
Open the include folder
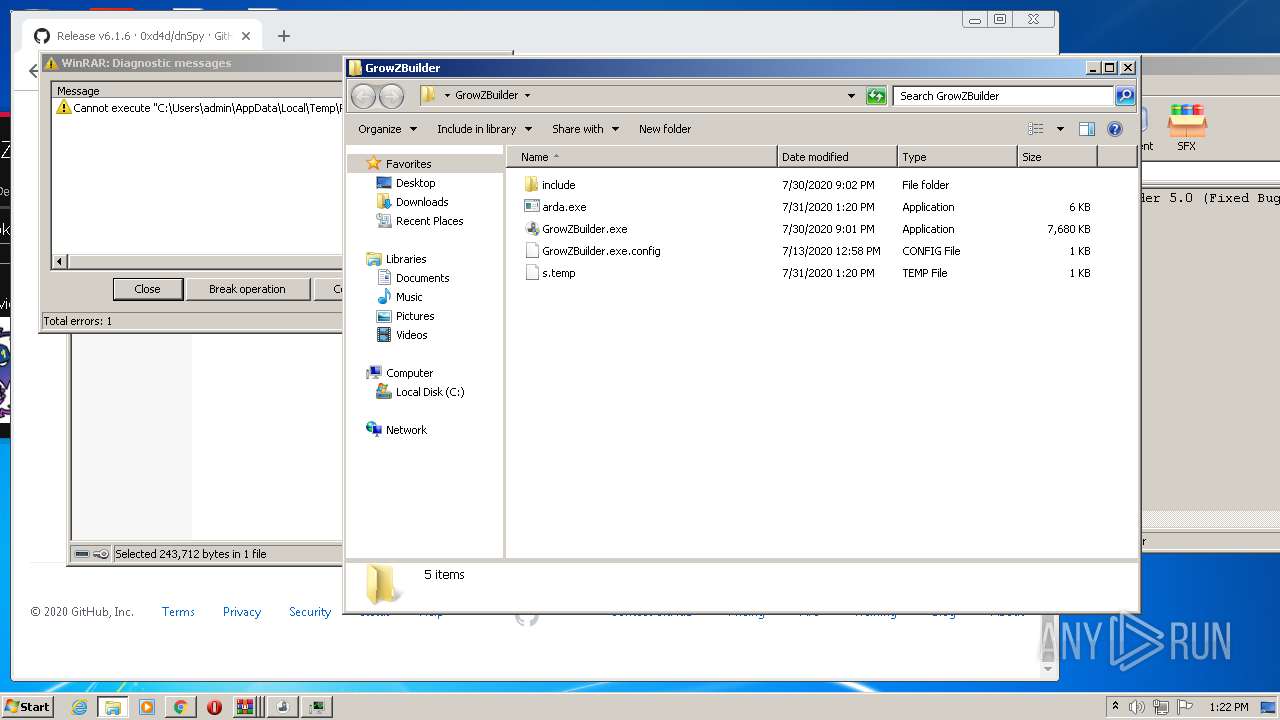point(558,185)
